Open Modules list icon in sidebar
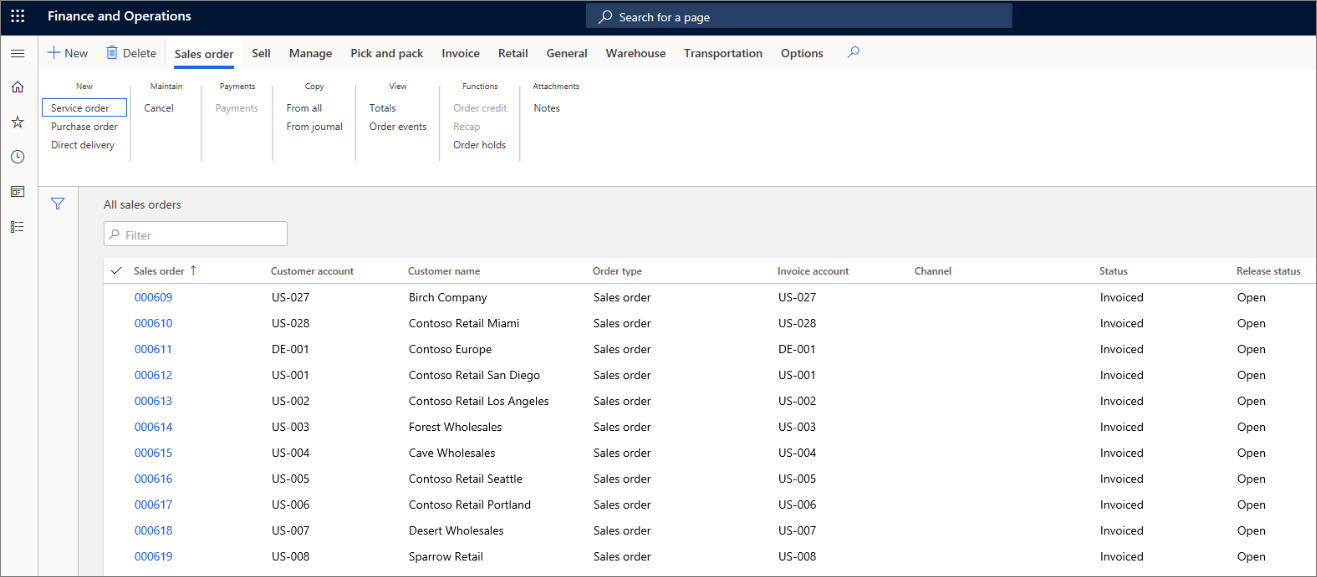The width and height of the screenshot is (1317, 577). 17,227
